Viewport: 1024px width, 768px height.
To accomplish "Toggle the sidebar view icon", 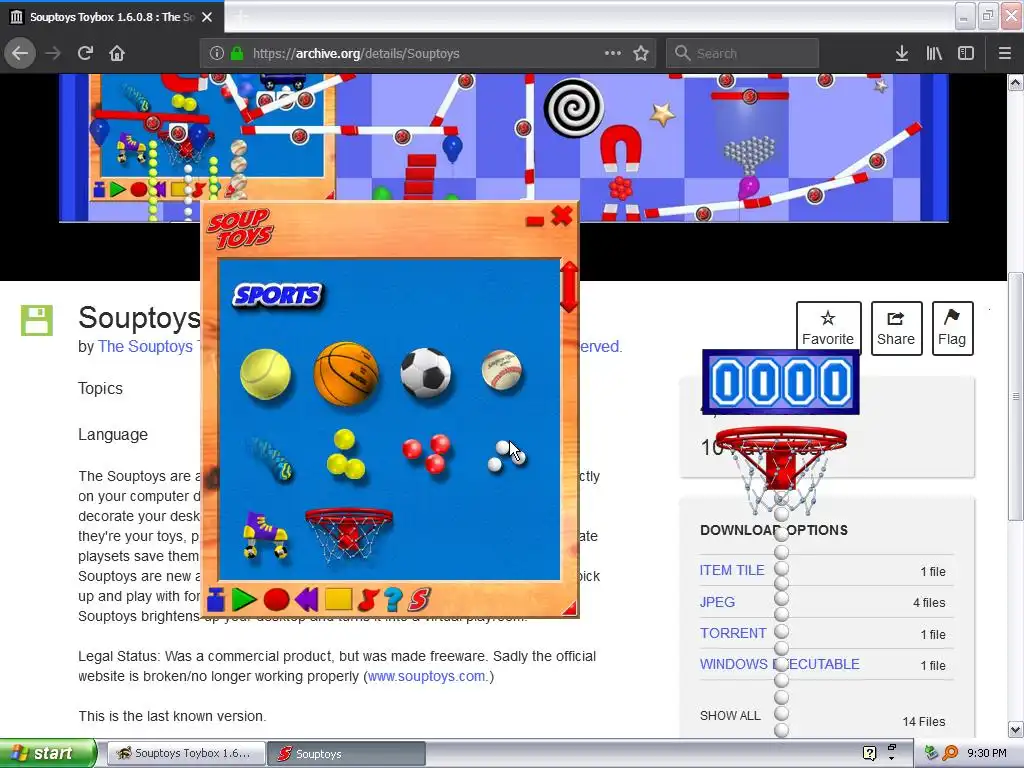I will 966,54.
